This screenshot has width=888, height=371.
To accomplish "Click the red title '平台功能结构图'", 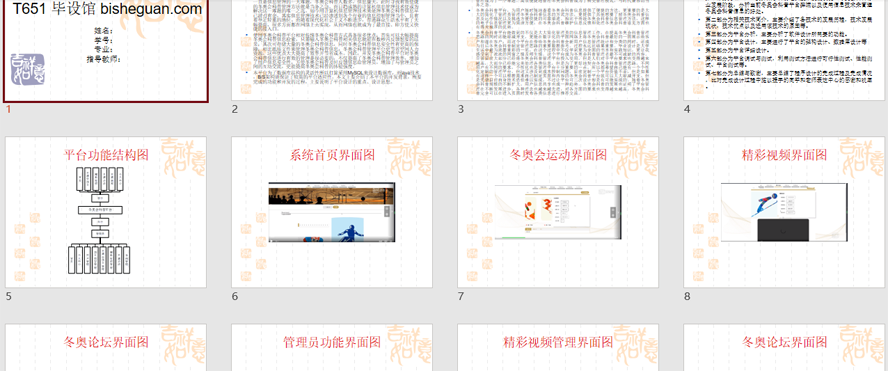I will [106, 155].
